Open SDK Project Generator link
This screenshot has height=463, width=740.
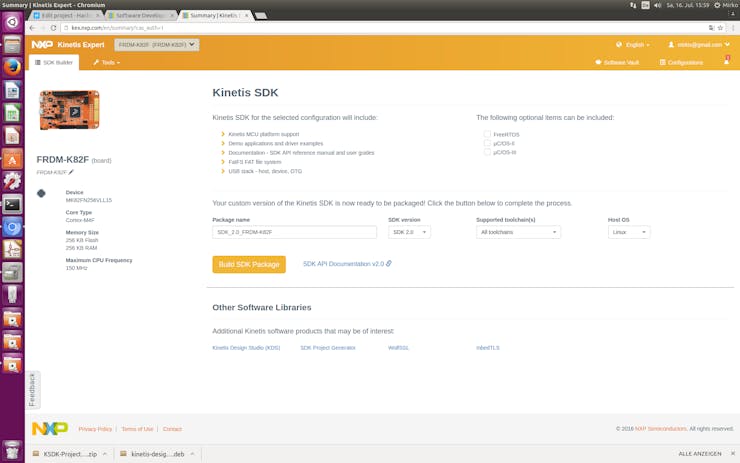point(328,348)
